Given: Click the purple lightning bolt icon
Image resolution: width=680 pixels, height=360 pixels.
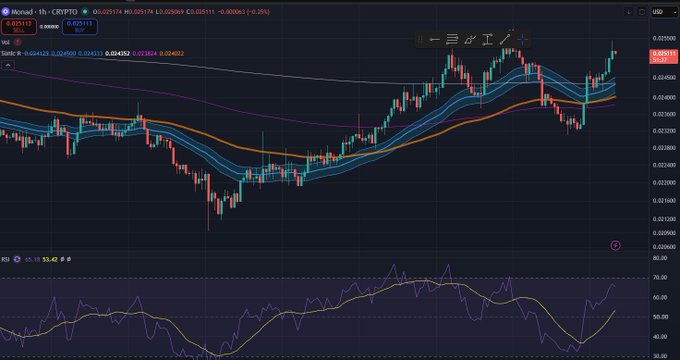Looking at the screenshot, I should tap(615, 246).
